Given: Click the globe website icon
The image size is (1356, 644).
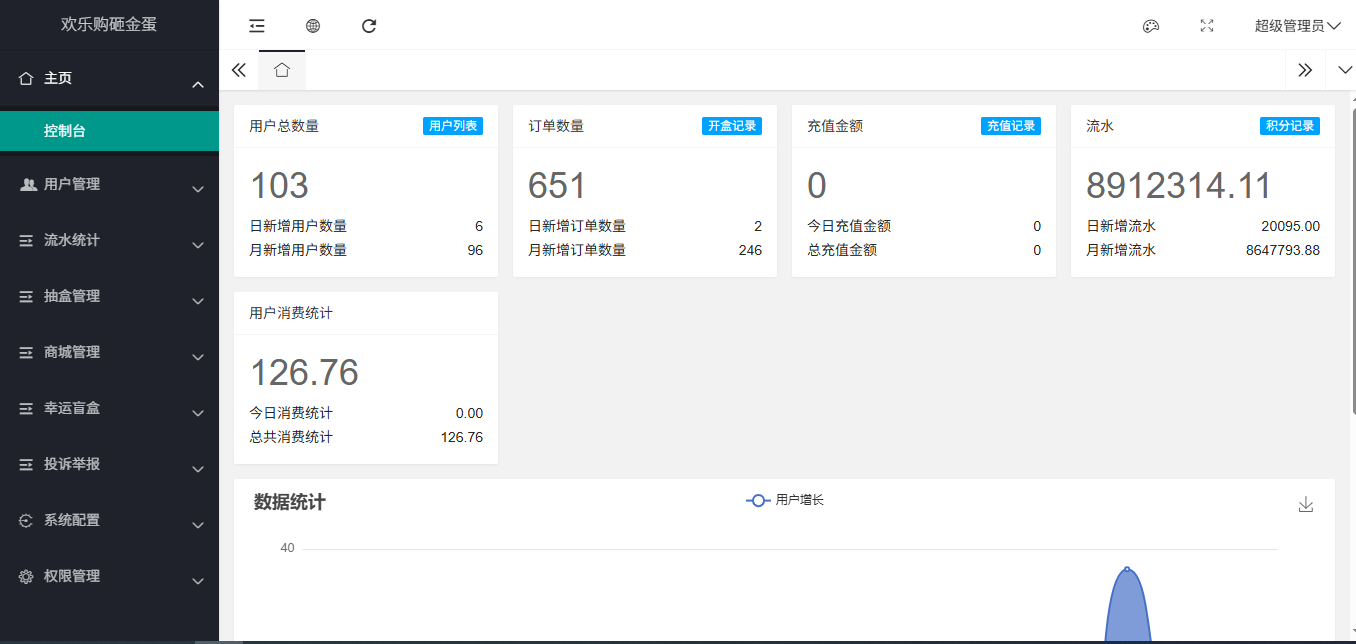Looking at the screenshot, I should coord(313,26).
